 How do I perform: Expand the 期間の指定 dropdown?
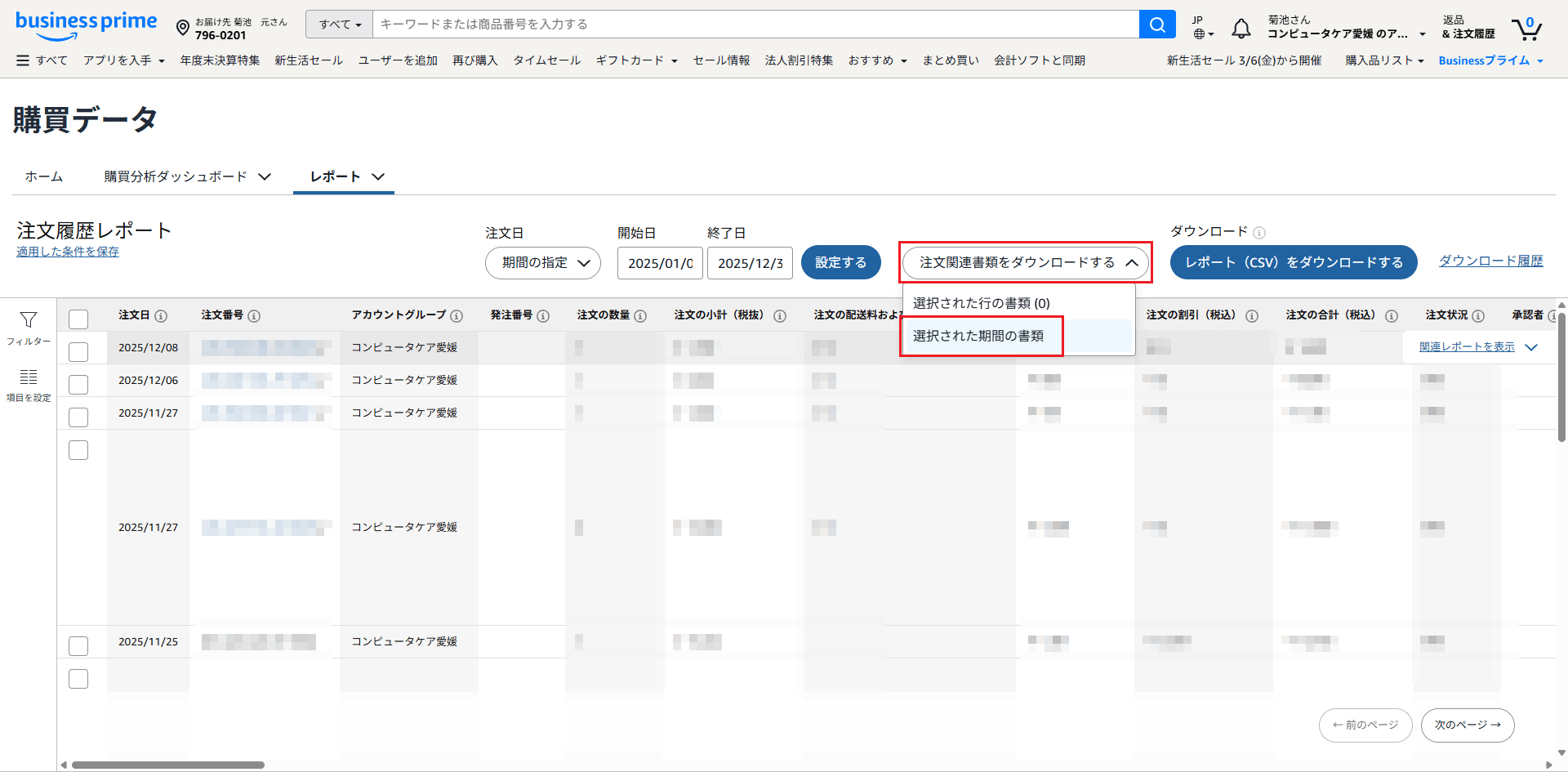(x=543, y=263)
